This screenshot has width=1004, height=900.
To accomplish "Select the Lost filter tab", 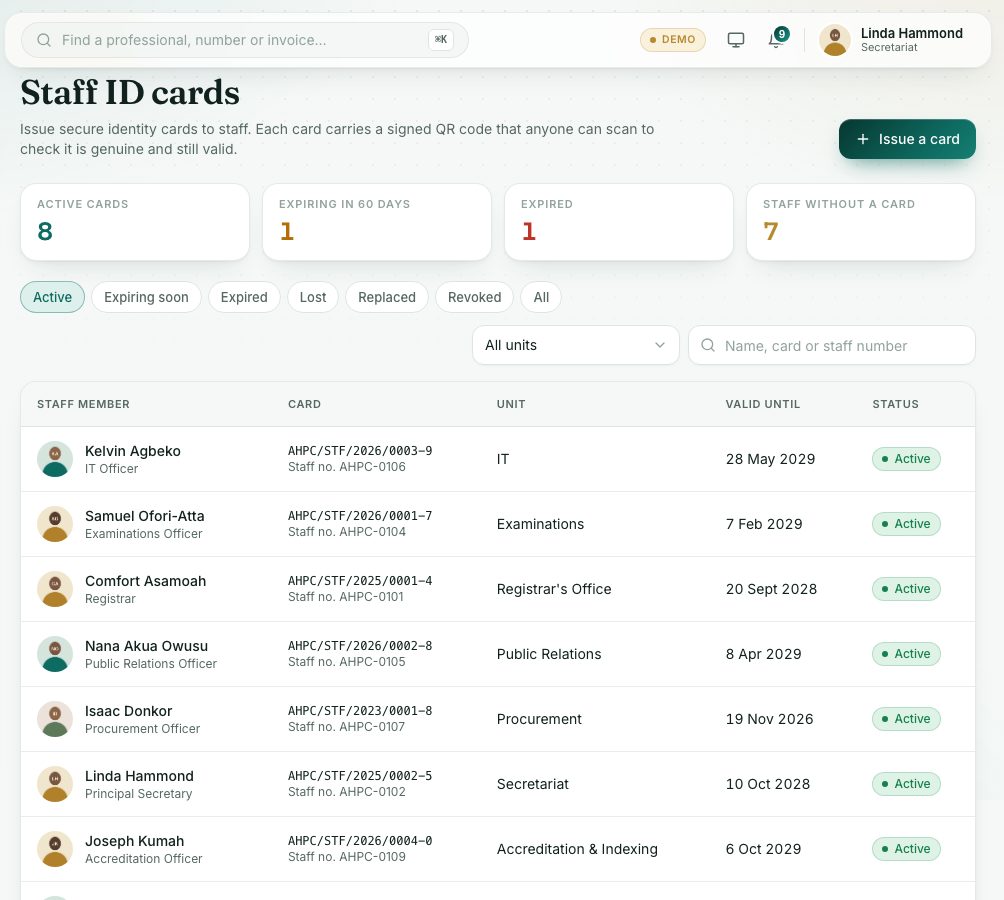I will pos(312,297).
